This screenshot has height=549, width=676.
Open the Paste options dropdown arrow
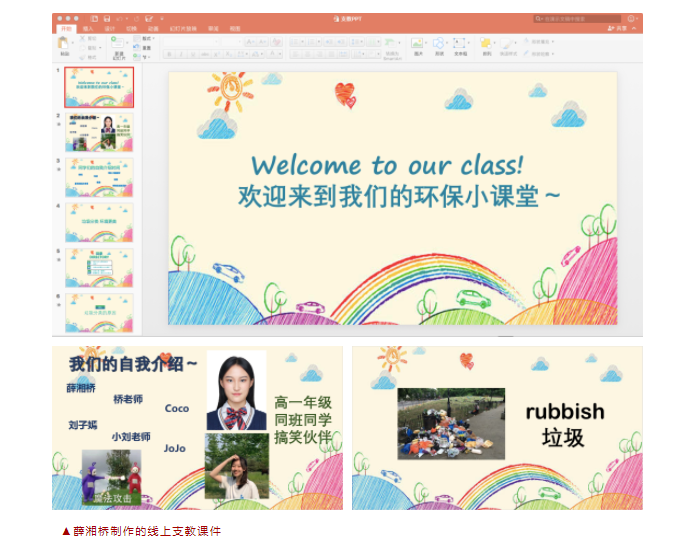click(72, 43)
